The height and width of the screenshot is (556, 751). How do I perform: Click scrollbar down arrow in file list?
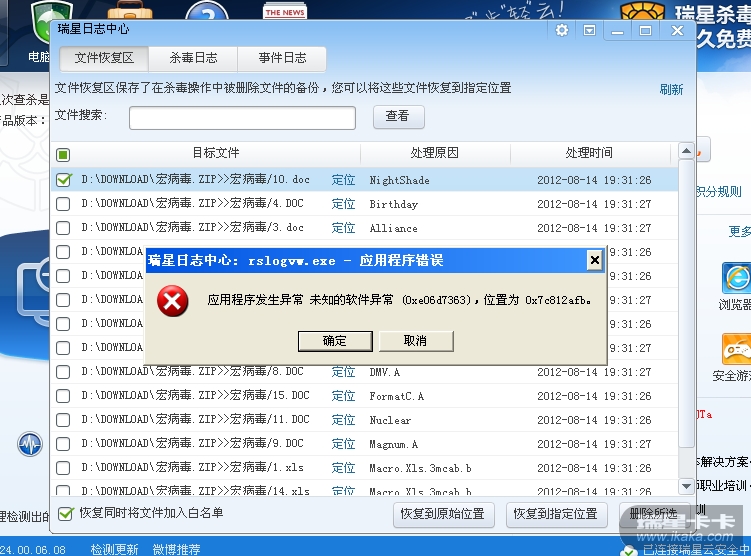(x=686, y=486)
